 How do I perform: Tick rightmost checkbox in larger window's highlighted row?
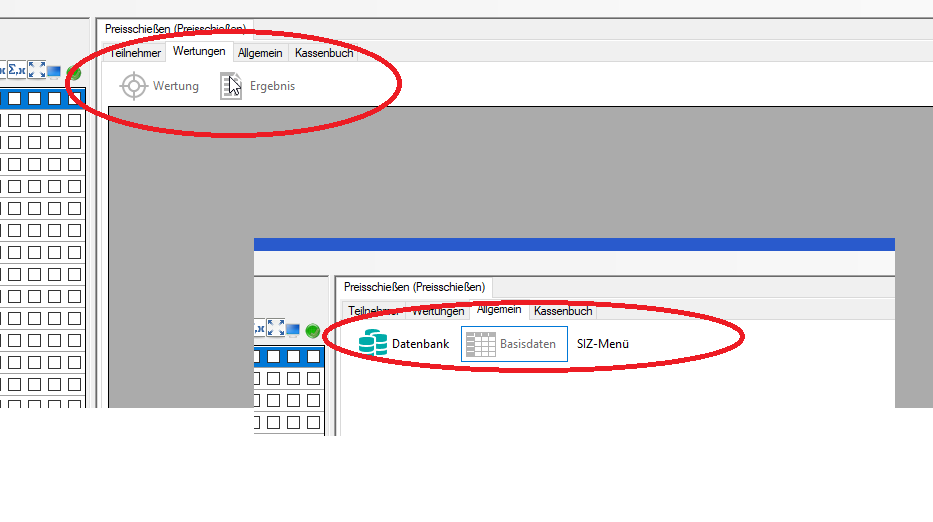coord(74,99)
